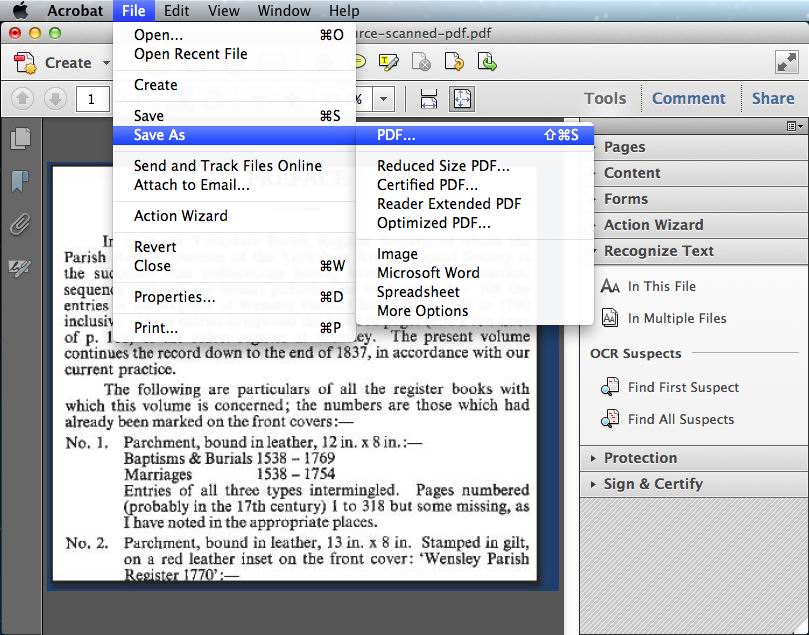This screenshot has width=809, height=635.
Task: Expand the Protection section
Action: coord(595,458)
